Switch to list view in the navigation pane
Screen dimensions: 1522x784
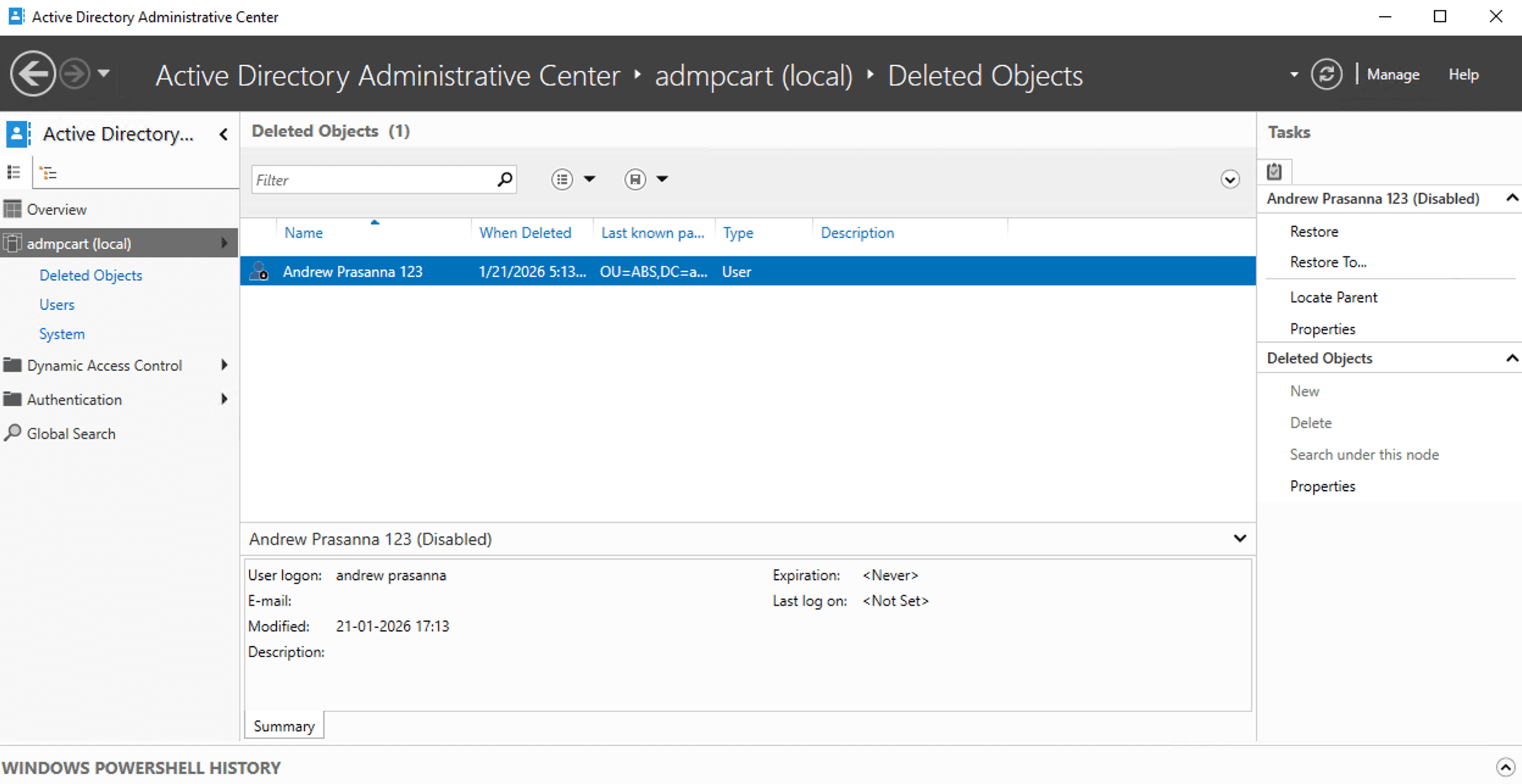pyautogui.click(x=14, y=173)
